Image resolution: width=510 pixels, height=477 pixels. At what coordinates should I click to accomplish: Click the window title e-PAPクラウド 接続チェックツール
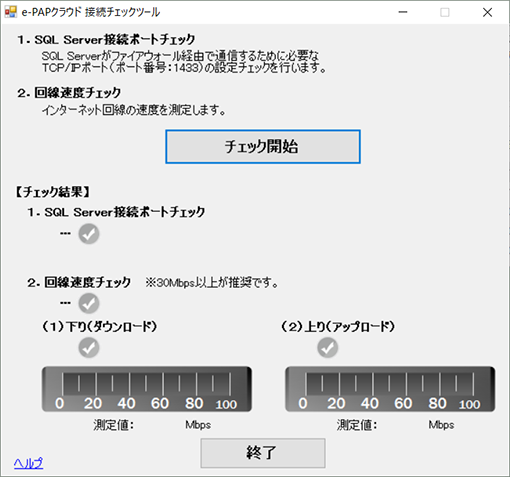(x=91, y=12)
